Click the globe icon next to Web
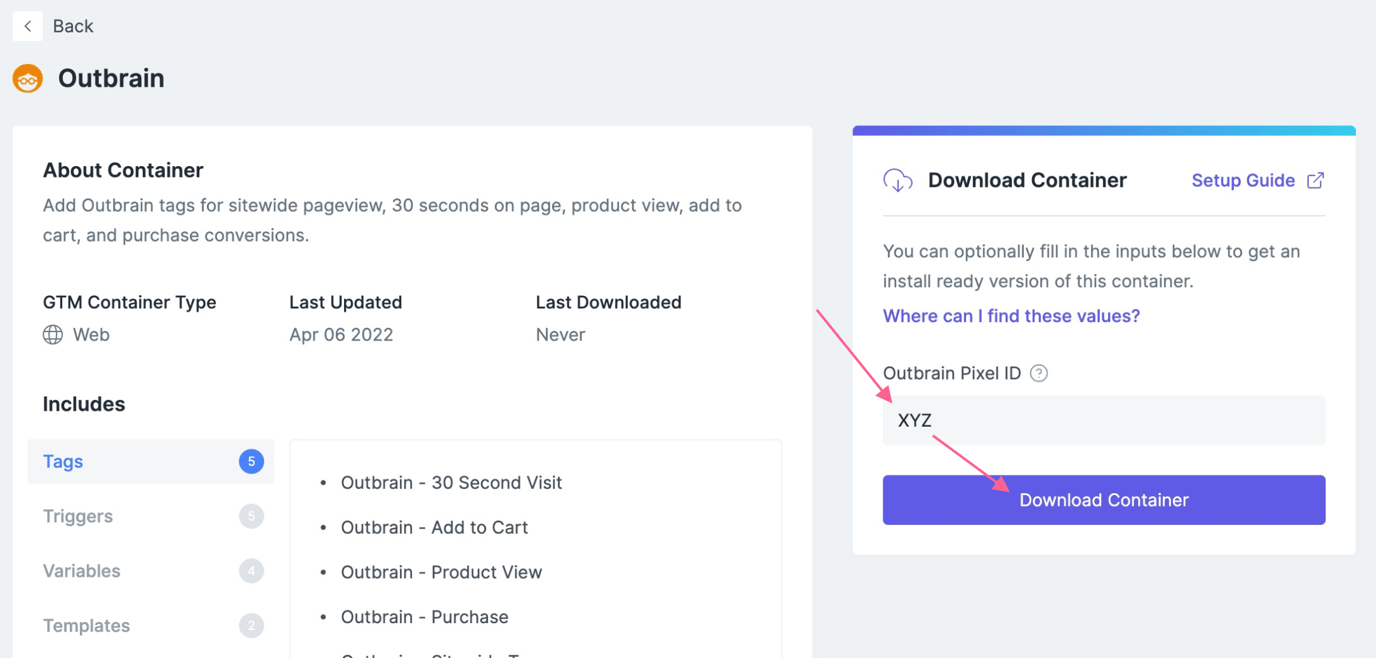 53,335
